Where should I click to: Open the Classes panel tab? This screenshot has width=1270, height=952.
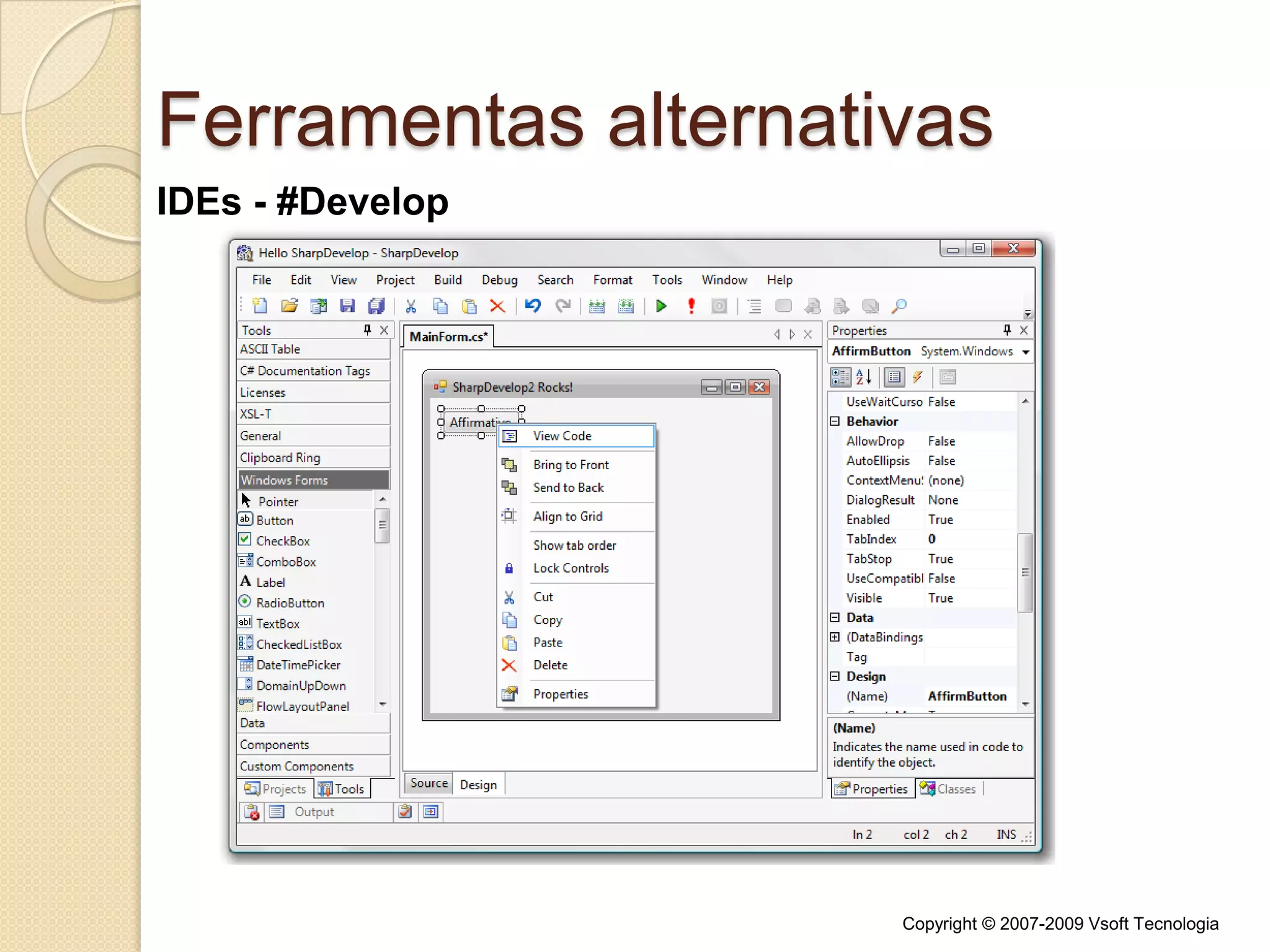coord(948,789)
